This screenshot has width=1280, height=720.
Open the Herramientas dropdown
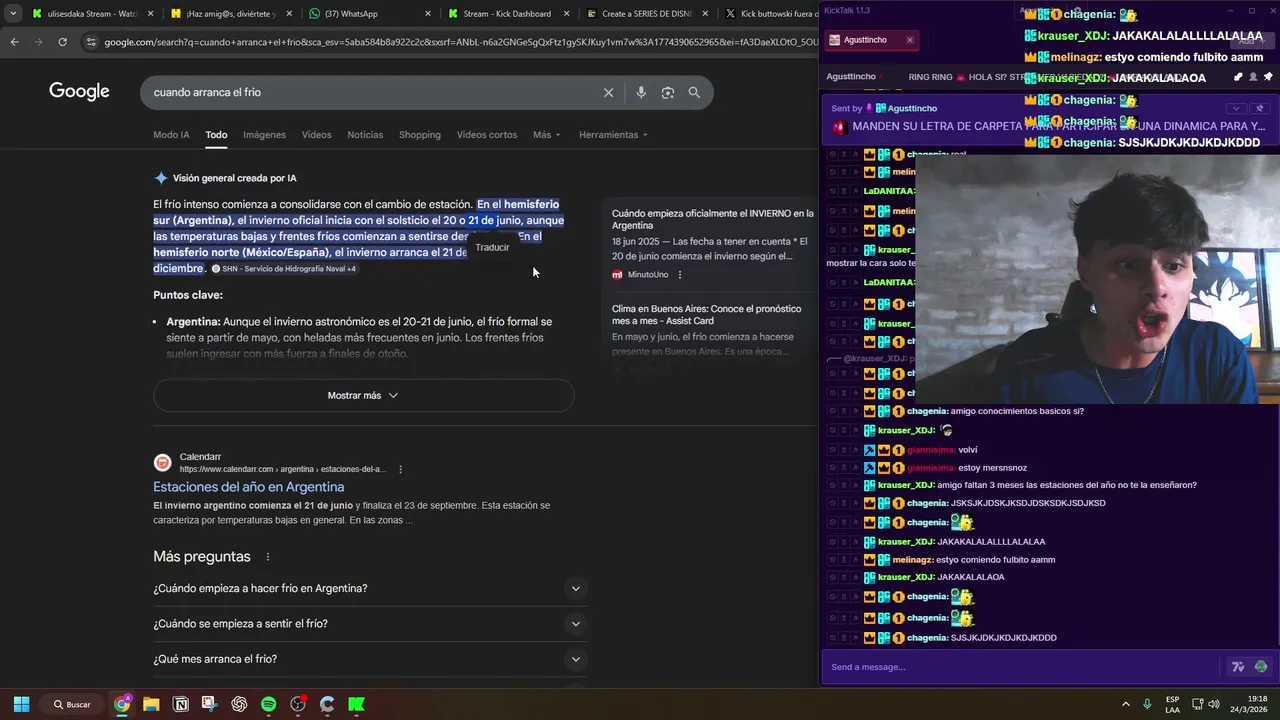point(613,135)
